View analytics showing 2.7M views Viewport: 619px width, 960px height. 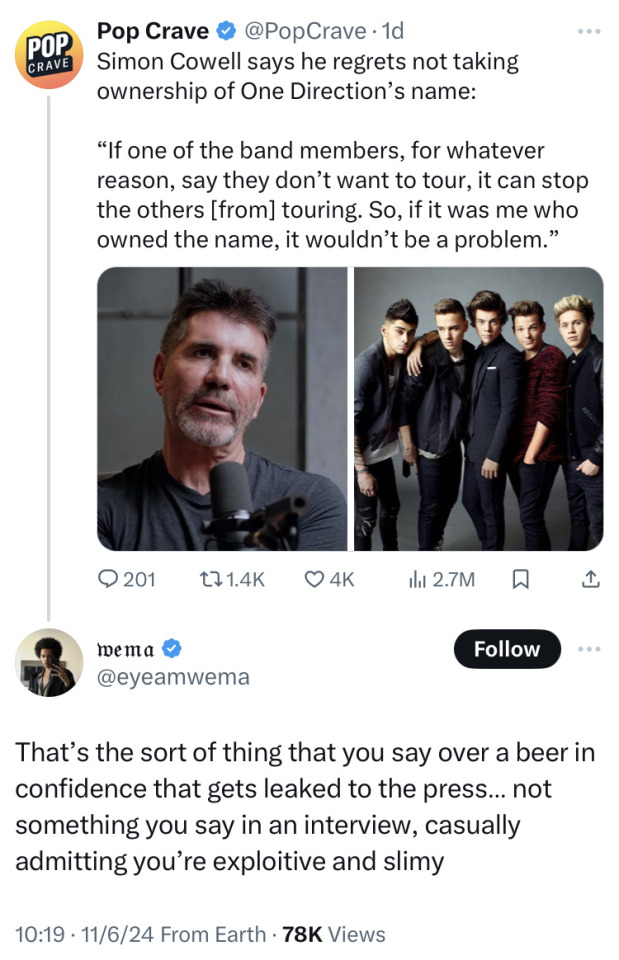click(420, 579)
